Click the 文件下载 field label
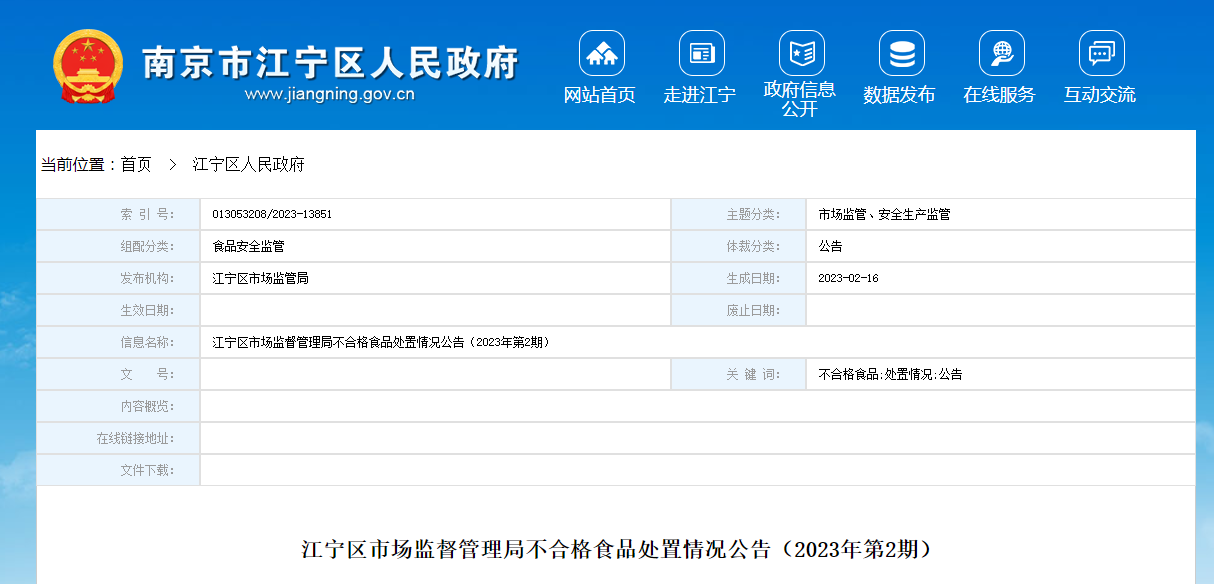The image size is (1214, 584). (147, 470)
